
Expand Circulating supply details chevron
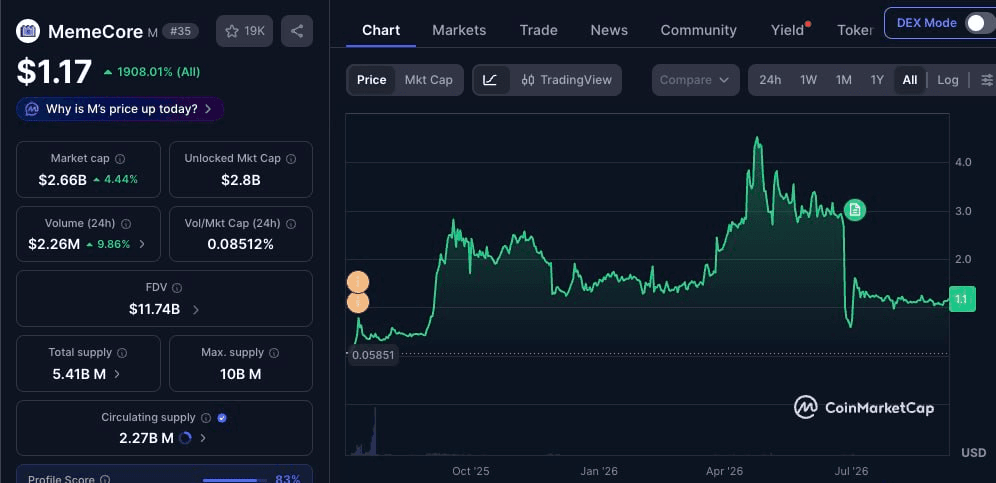click(x=203, y=438)
